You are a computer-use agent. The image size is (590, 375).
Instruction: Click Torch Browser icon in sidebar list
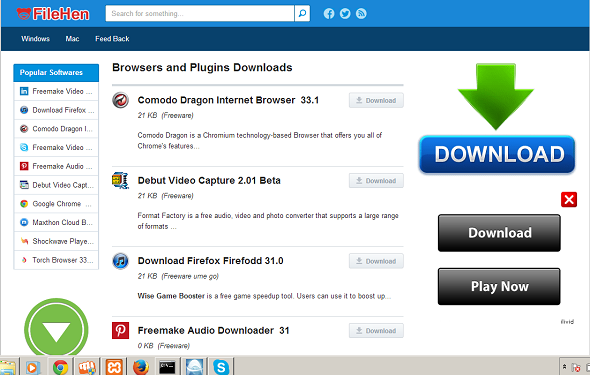coord(24,260)
